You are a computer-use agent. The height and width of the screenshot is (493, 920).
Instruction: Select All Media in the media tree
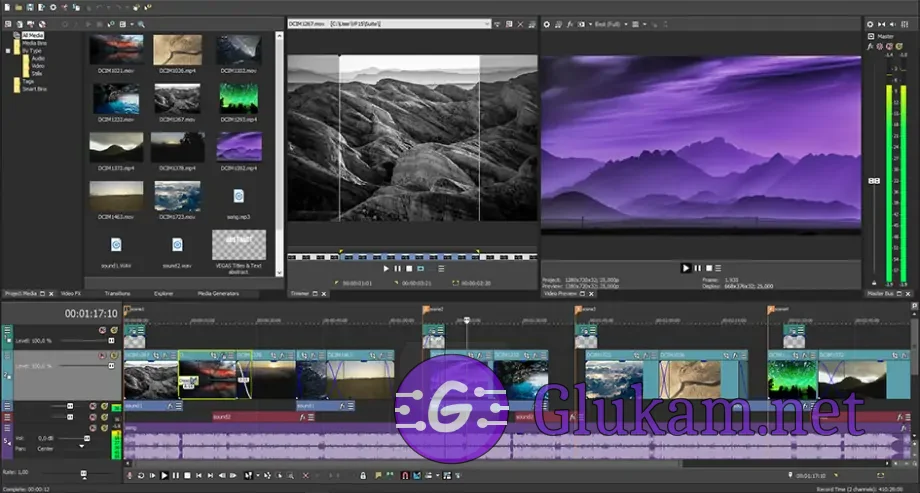click(33, 35)
